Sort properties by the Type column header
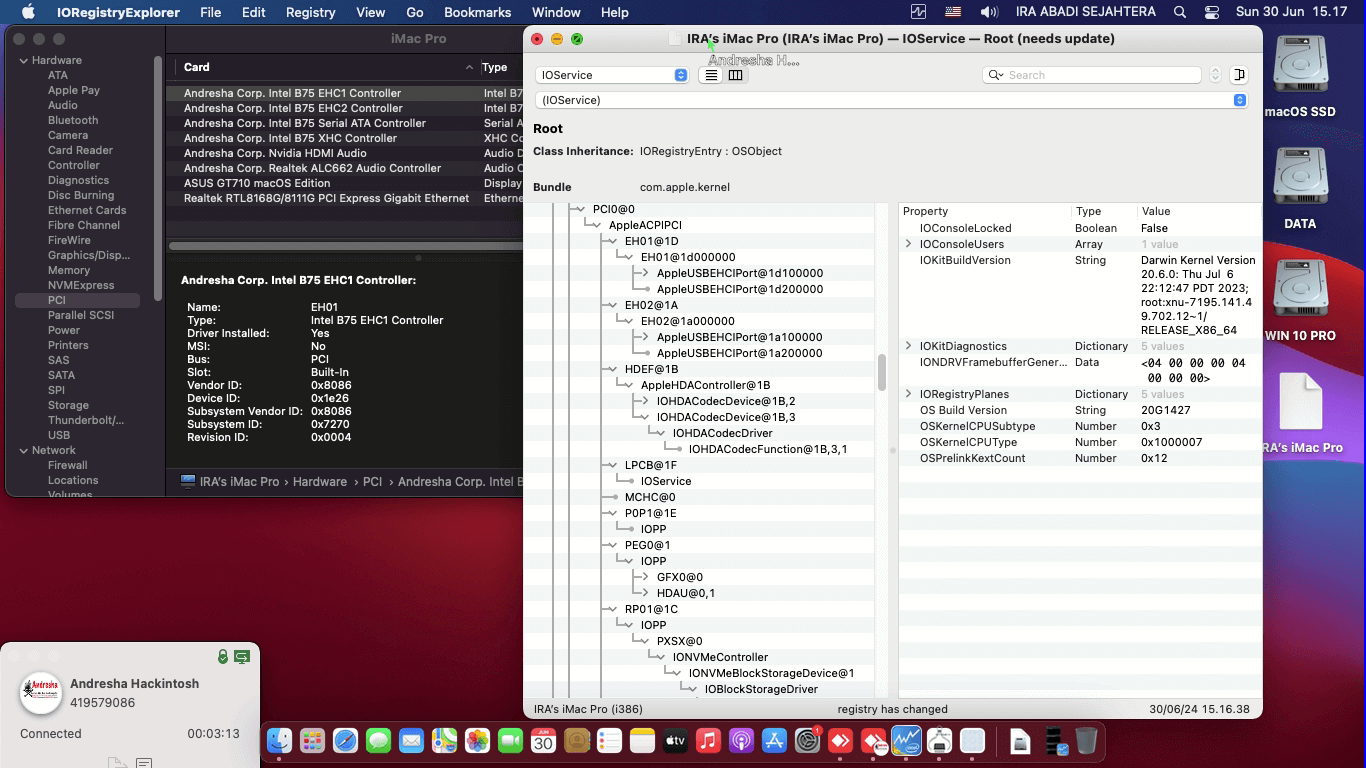The height and width of the screenshot is (768, 1366). (x=1088, y=211)
